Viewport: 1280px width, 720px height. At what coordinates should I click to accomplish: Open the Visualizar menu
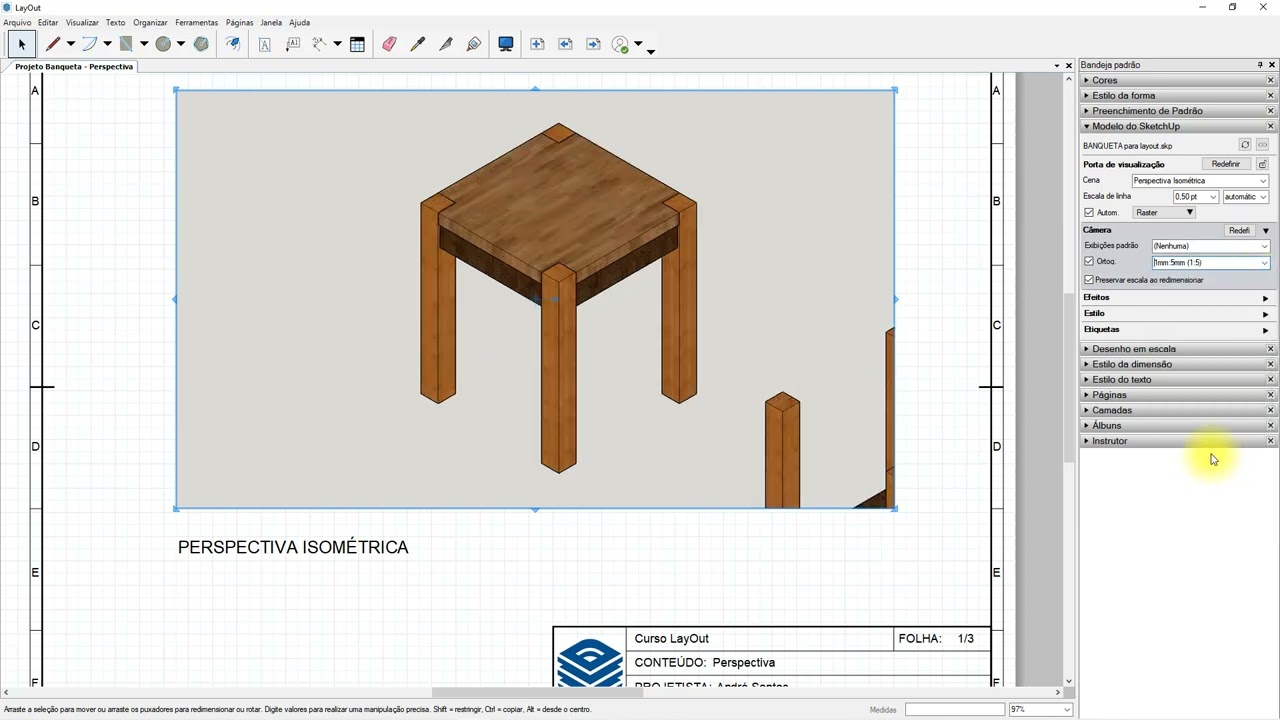82,22
